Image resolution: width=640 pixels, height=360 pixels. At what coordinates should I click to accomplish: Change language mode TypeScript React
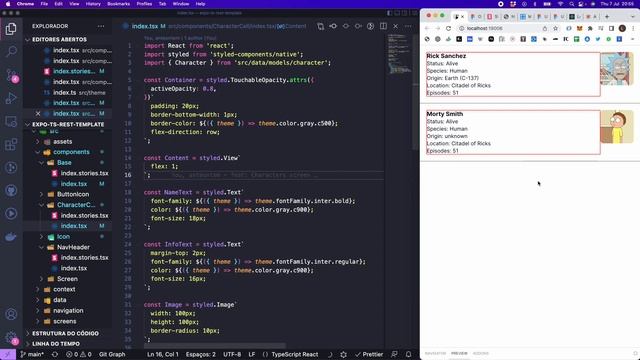295,354
